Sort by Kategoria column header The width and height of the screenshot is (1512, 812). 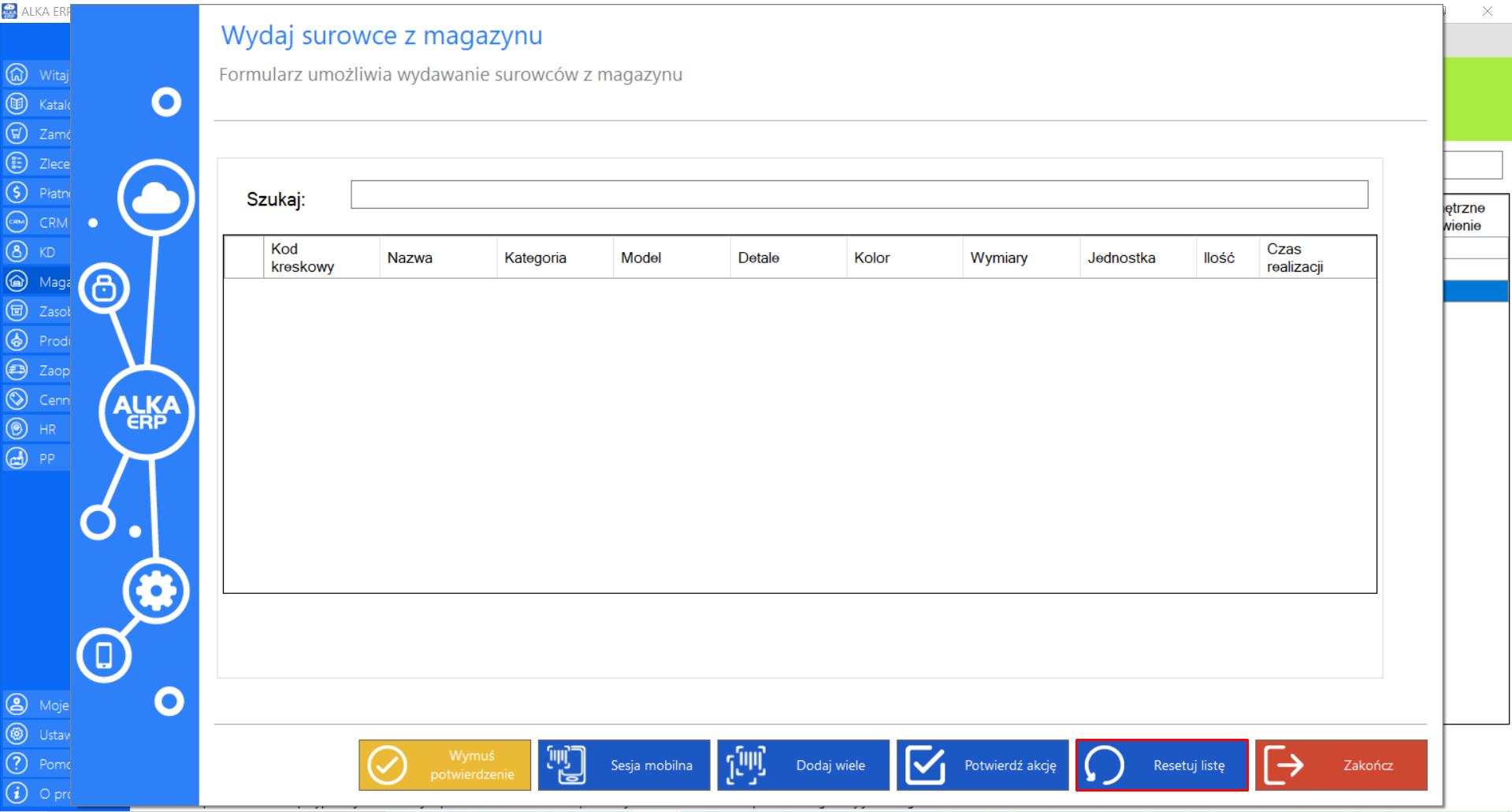click(555, 258)
